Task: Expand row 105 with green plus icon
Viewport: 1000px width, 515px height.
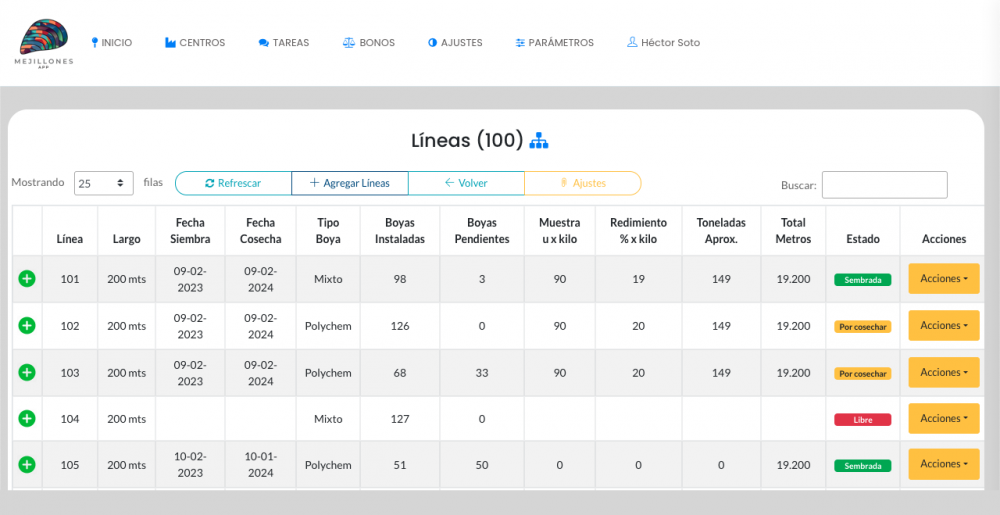Action: [27, 465]
